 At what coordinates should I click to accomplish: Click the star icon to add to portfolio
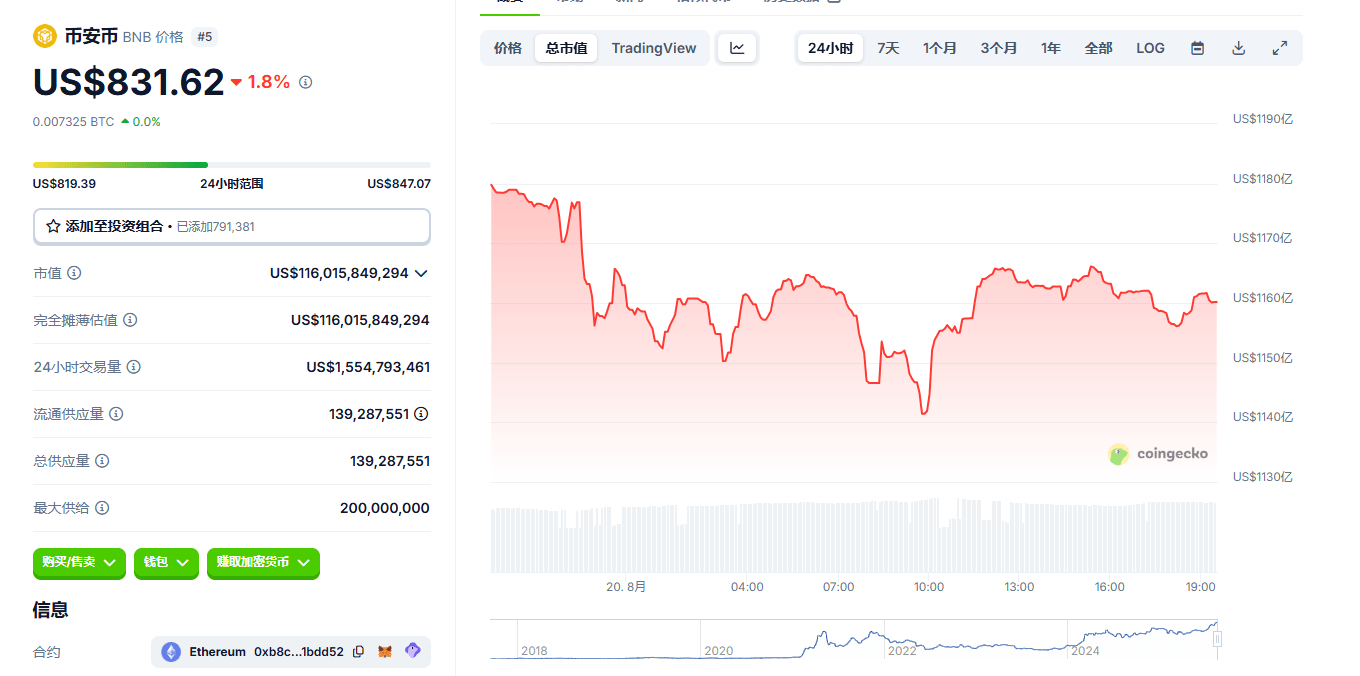point(53,227)
